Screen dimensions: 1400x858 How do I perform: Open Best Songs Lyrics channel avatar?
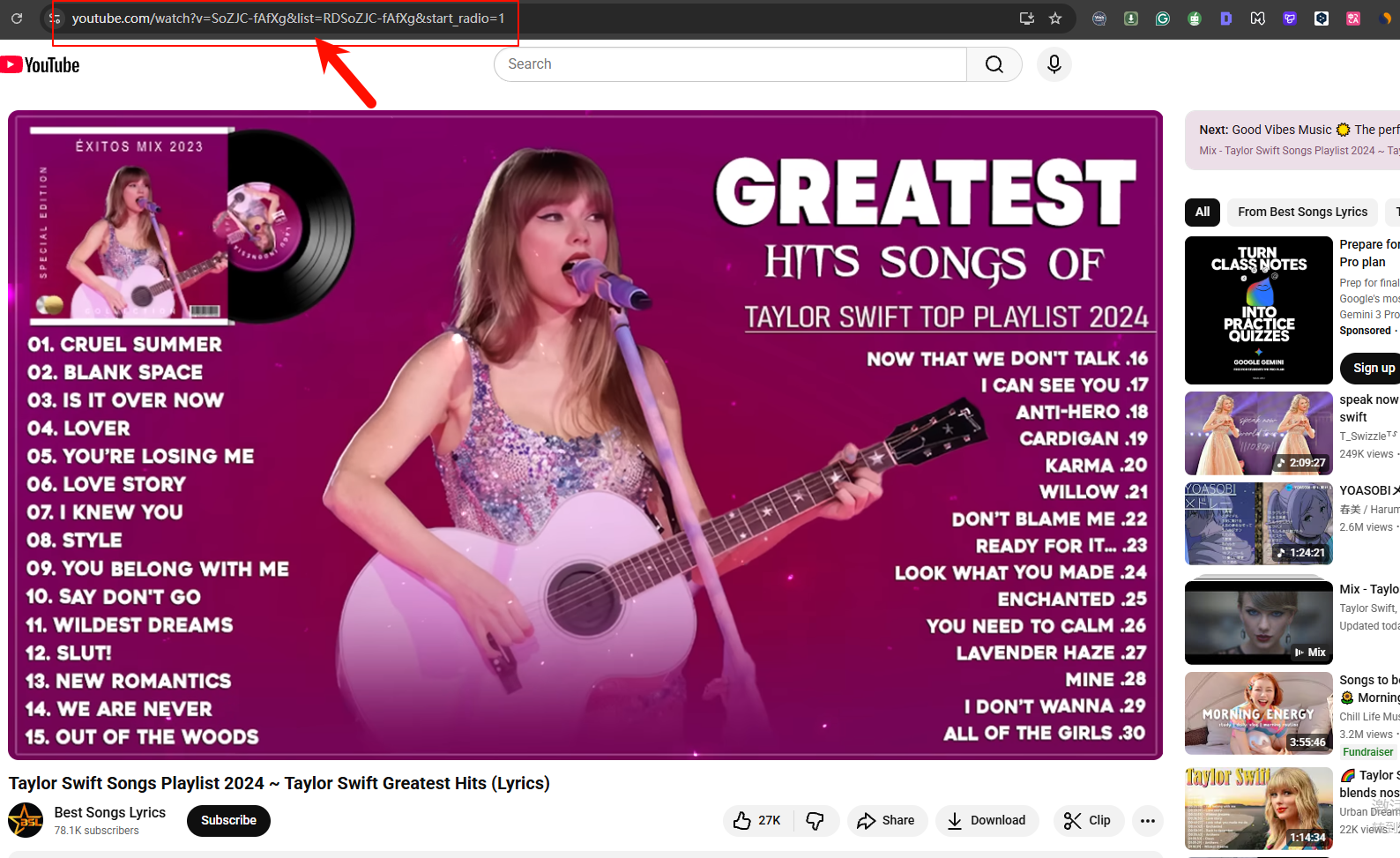pyautogui.click(x=26, y=820)
